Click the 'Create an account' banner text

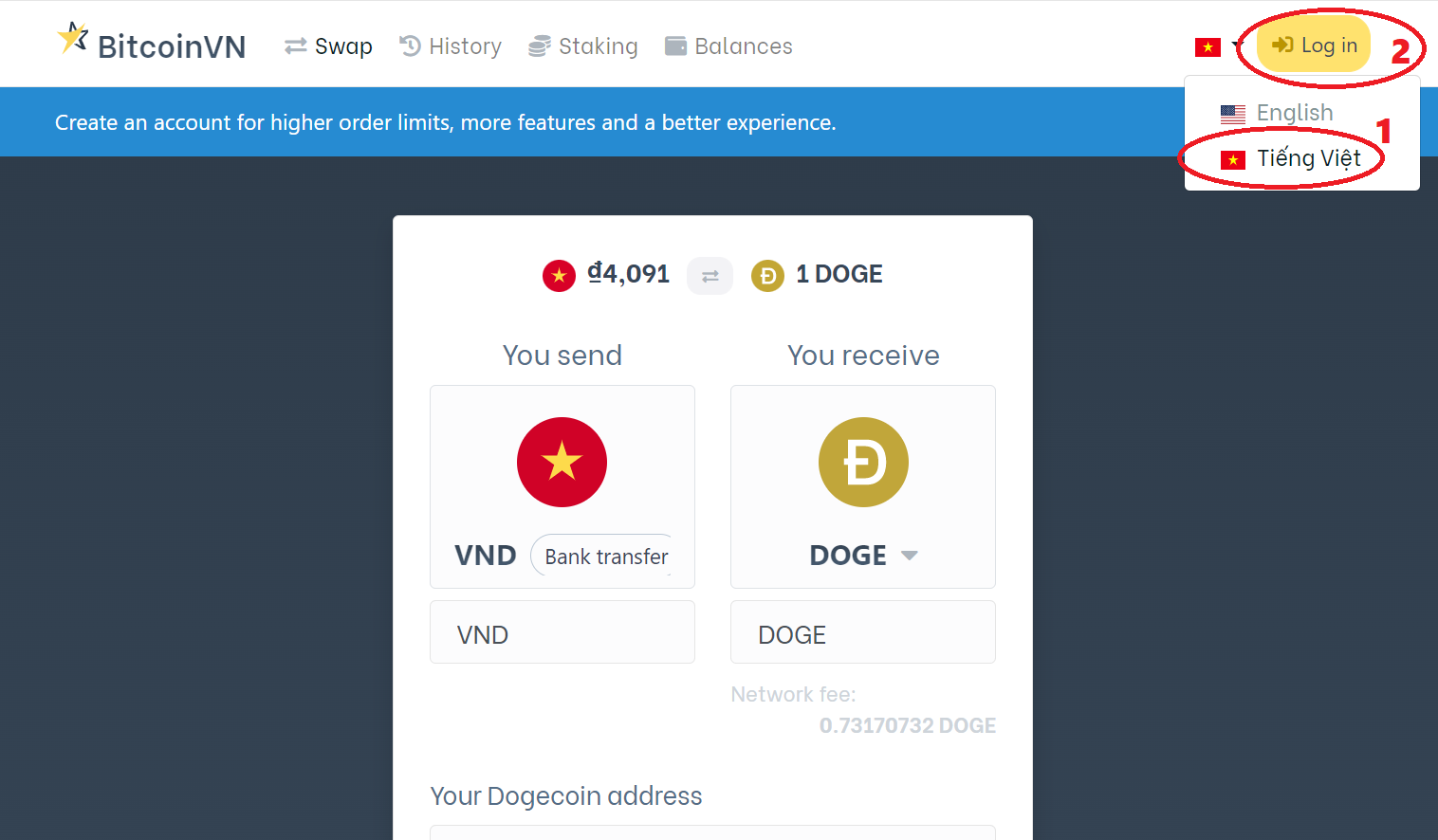point(446,122)
